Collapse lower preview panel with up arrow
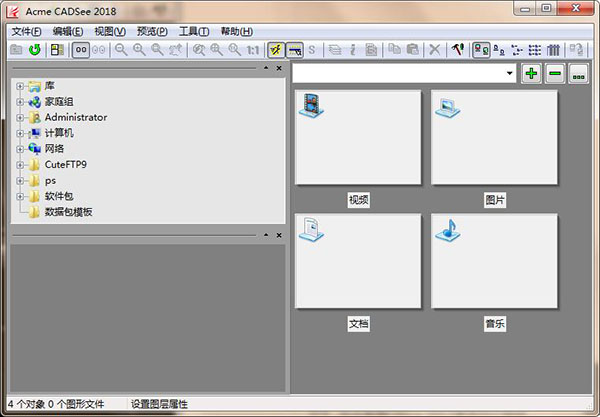600x417 pixels. click(x=266, y=235)
